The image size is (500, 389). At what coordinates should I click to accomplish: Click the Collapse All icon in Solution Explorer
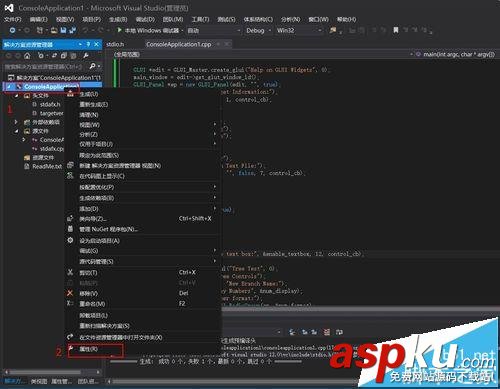[x=64, y=56]
